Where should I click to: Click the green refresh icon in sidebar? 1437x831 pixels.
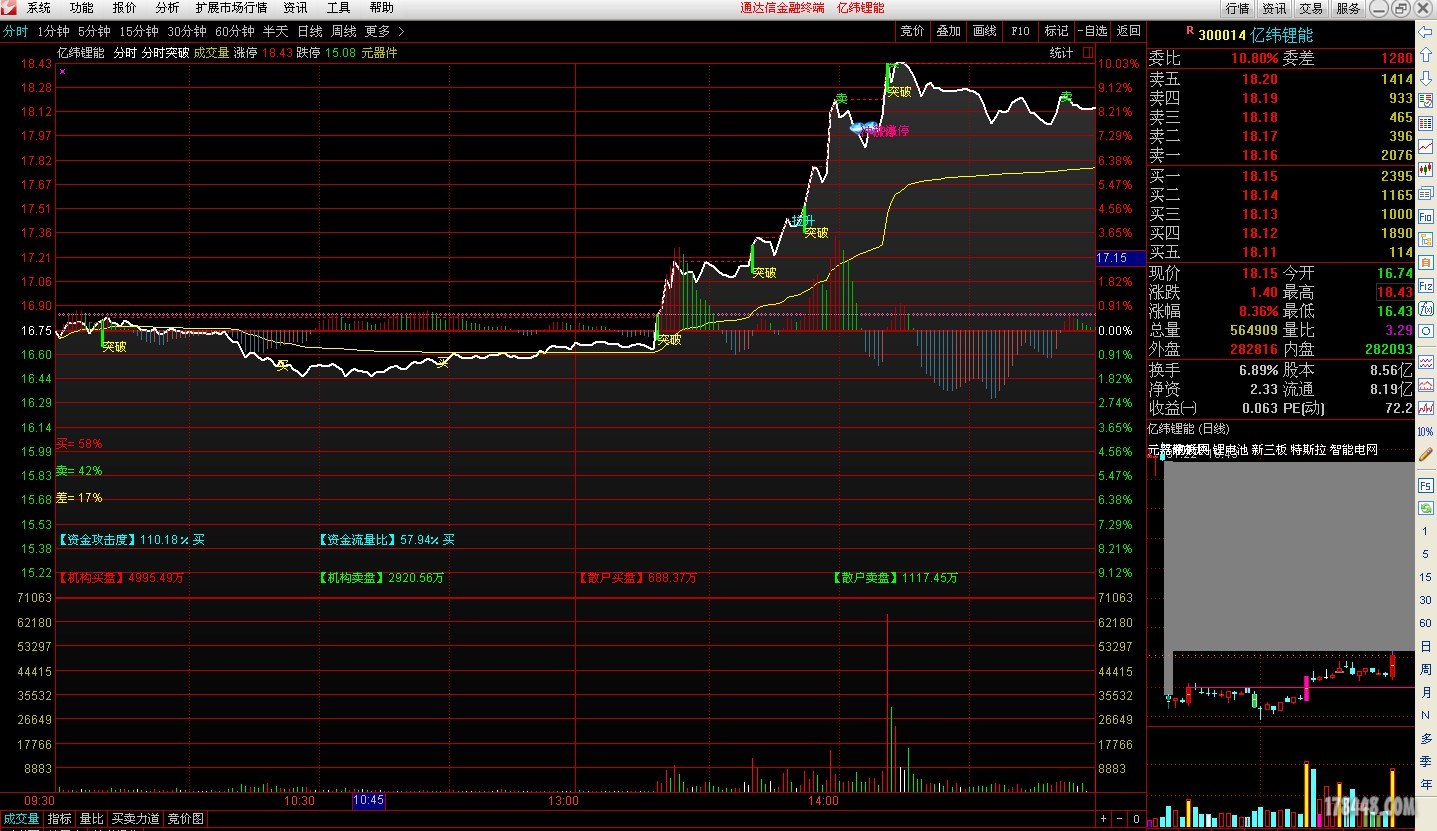[x=1426, y=508]
